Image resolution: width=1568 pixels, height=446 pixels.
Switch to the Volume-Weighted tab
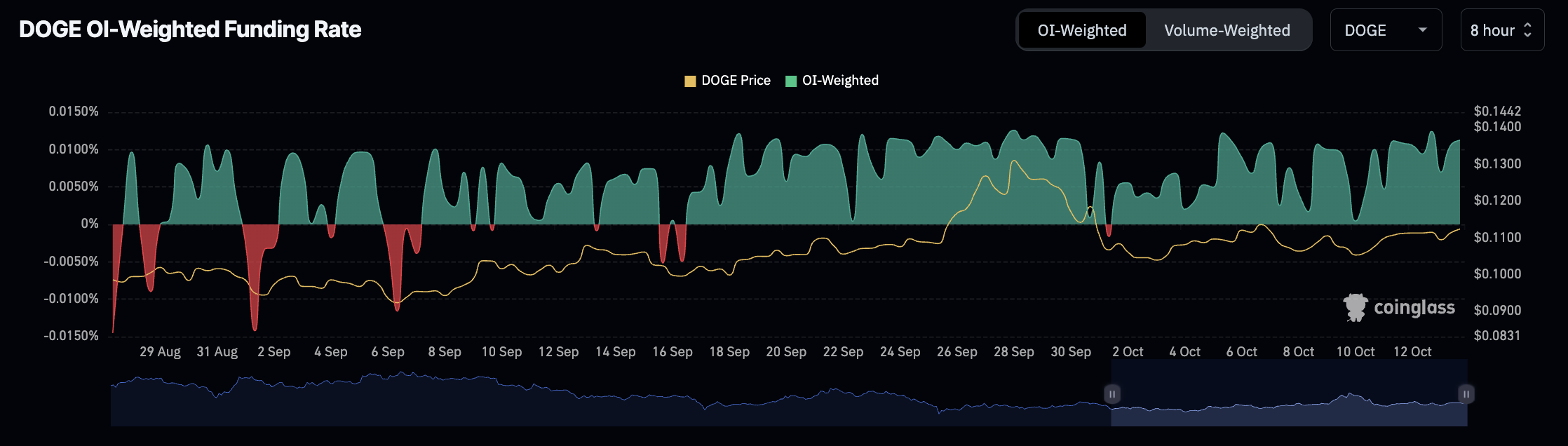pos(1227,30)
